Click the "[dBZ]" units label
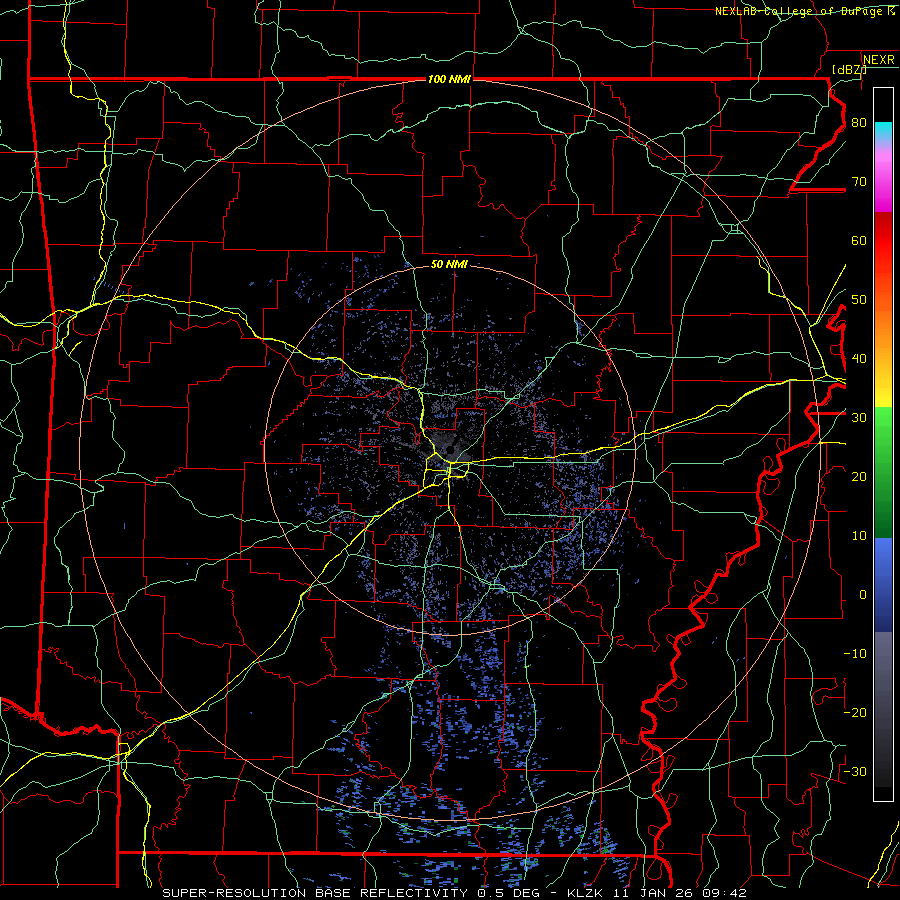The height and width of the screenshot is (900, 900). click(848, 69)
